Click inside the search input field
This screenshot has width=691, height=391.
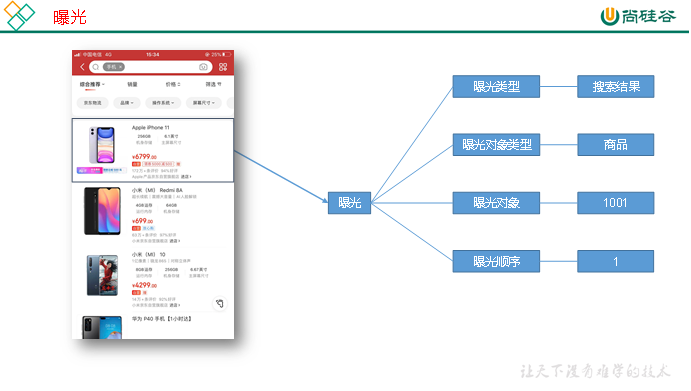point(151,67)
